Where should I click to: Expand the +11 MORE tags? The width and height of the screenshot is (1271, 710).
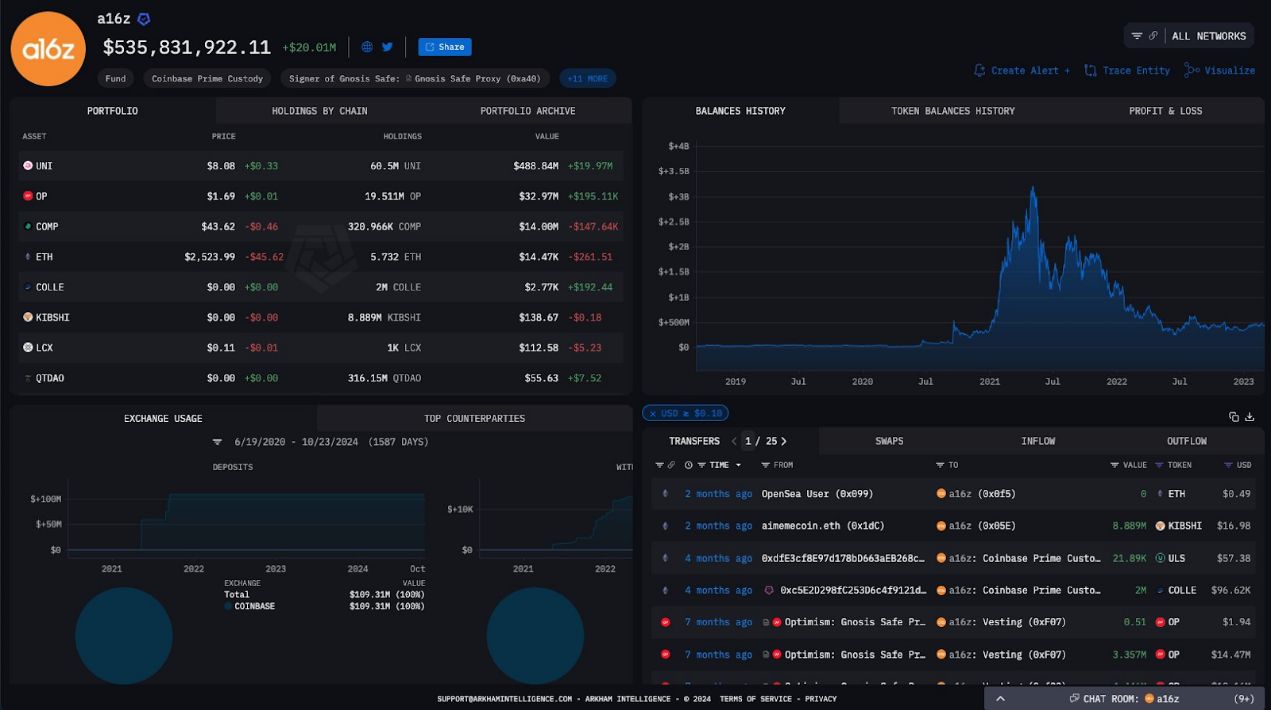[587, 78]
